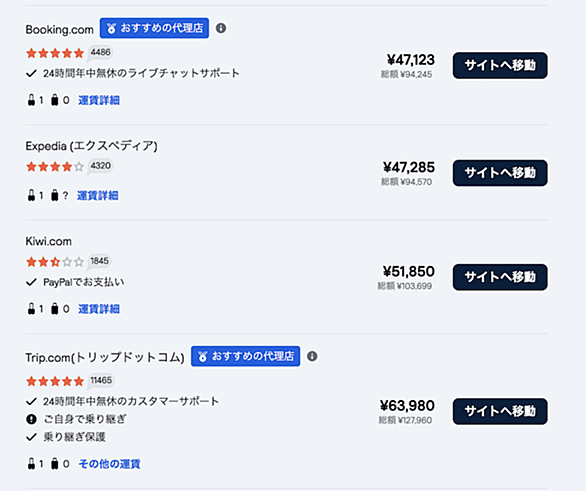Go to Kiwi.com site for ¥51,850
586x491 pixels.
pos(500,277)
